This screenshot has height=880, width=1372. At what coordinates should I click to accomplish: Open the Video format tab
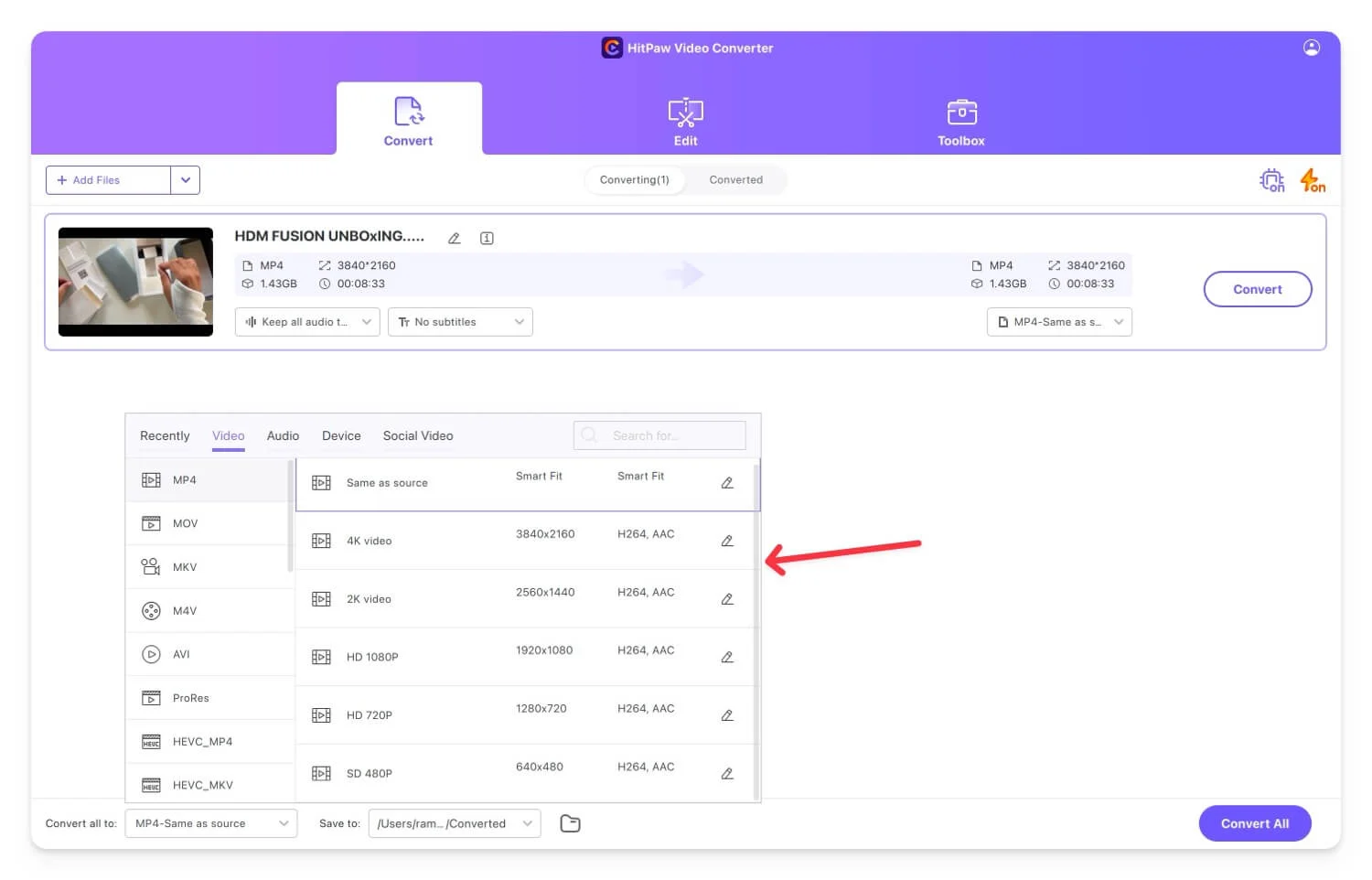(229, 435)
